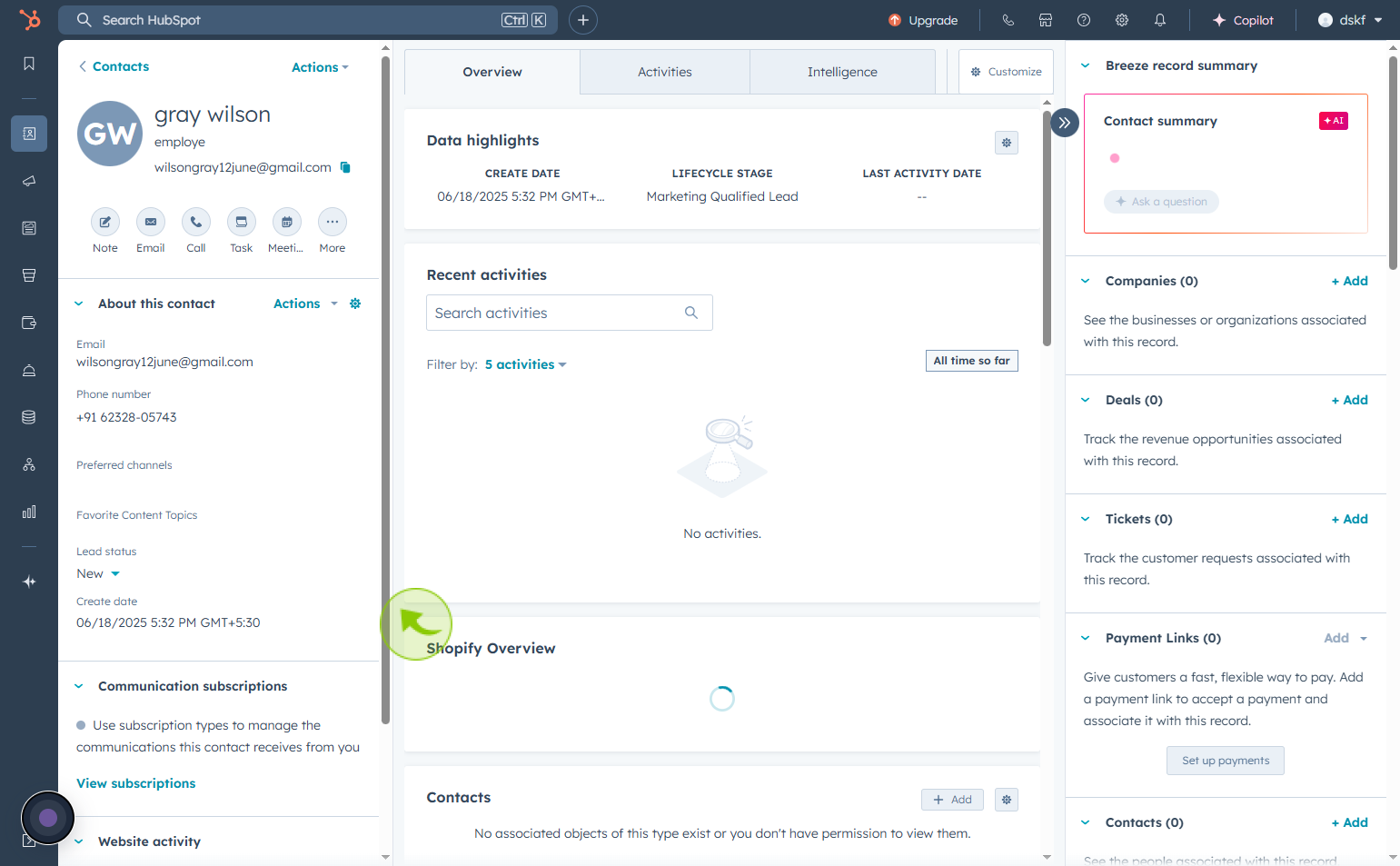The width and height of the screenshot is (1400, 866).
Task: Open the Help question-mark icon
Action: pyautogui.click(x=1084, y=20)
